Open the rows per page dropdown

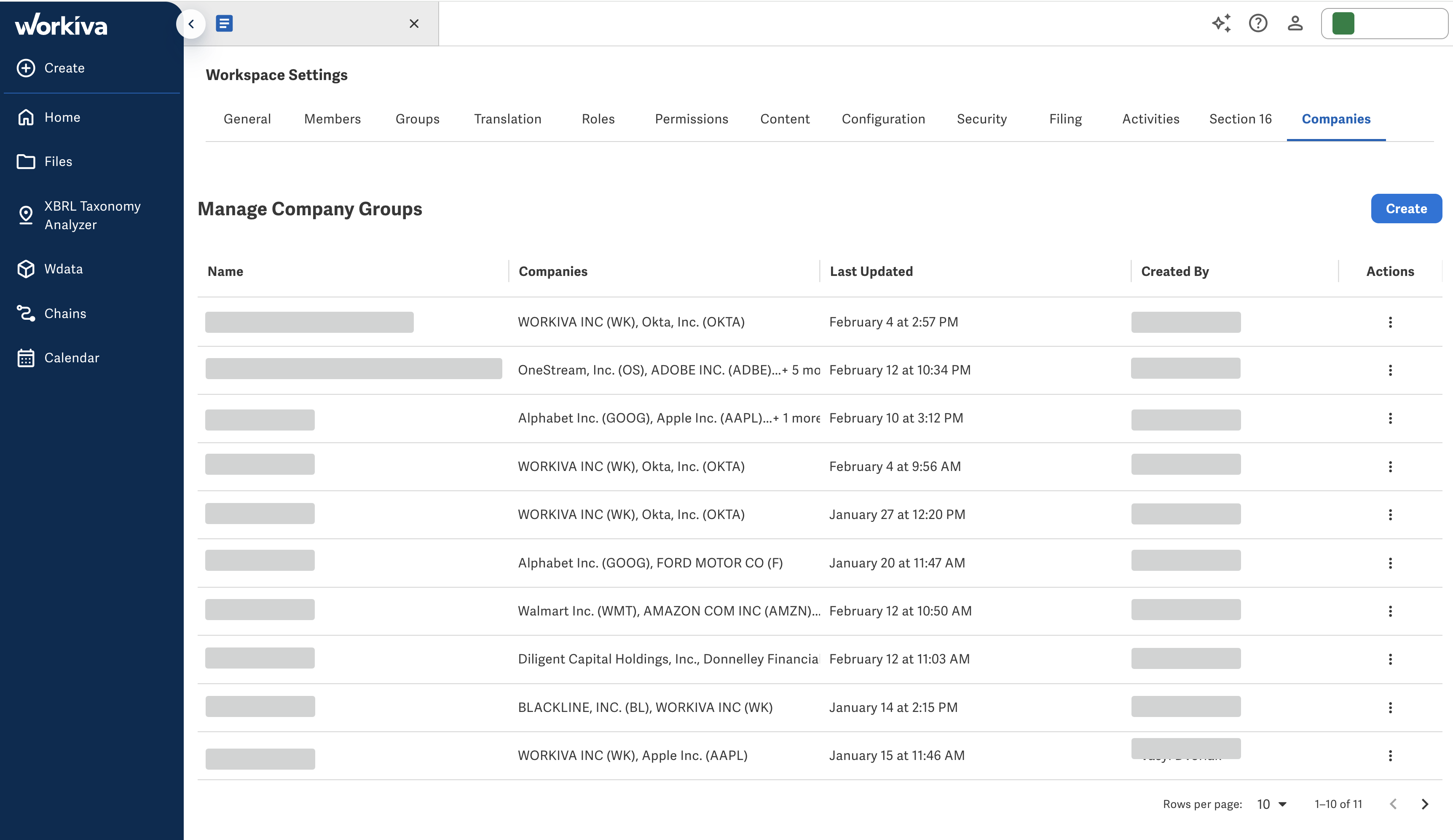1272,804
